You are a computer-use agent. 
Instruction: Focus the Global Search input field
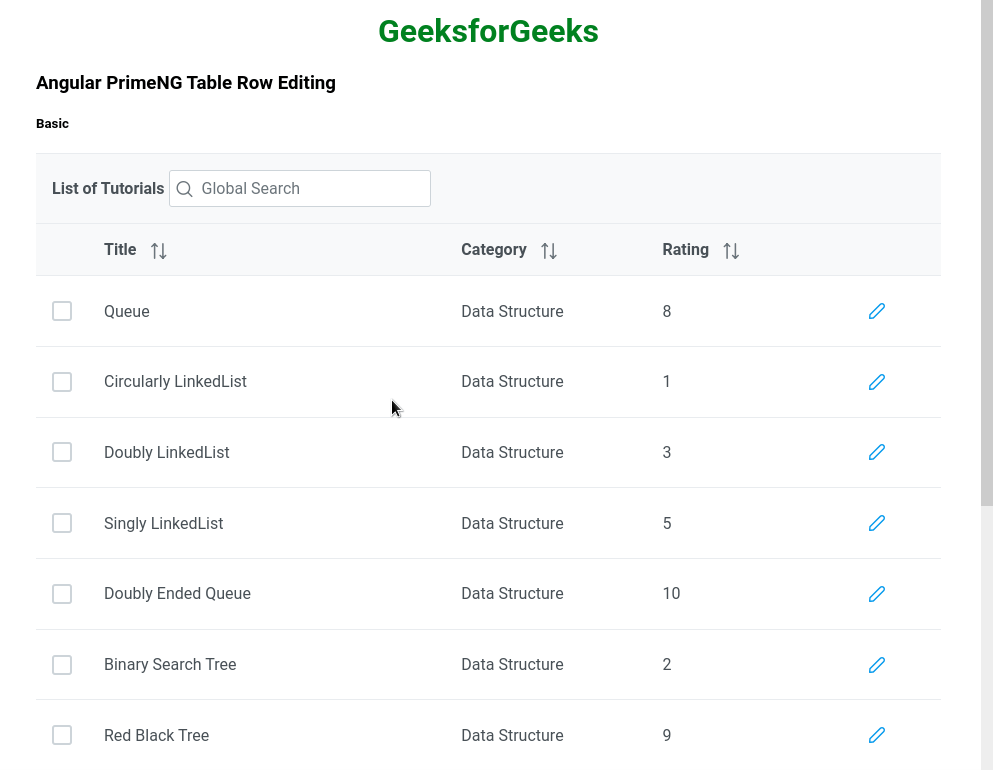click(x=310, y=189)
